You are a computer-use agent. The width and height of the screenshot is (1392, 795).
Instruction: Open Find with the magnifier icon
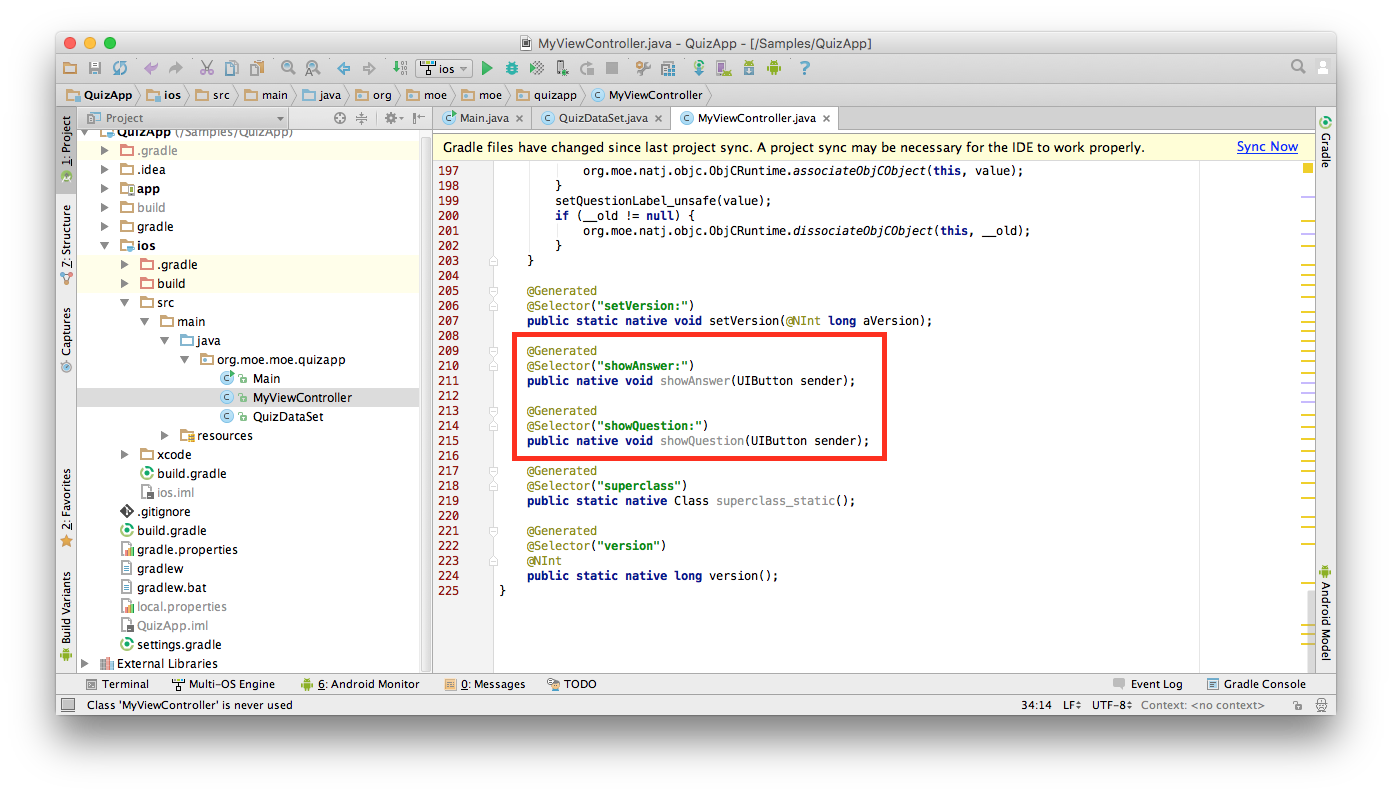pos(288,68)
